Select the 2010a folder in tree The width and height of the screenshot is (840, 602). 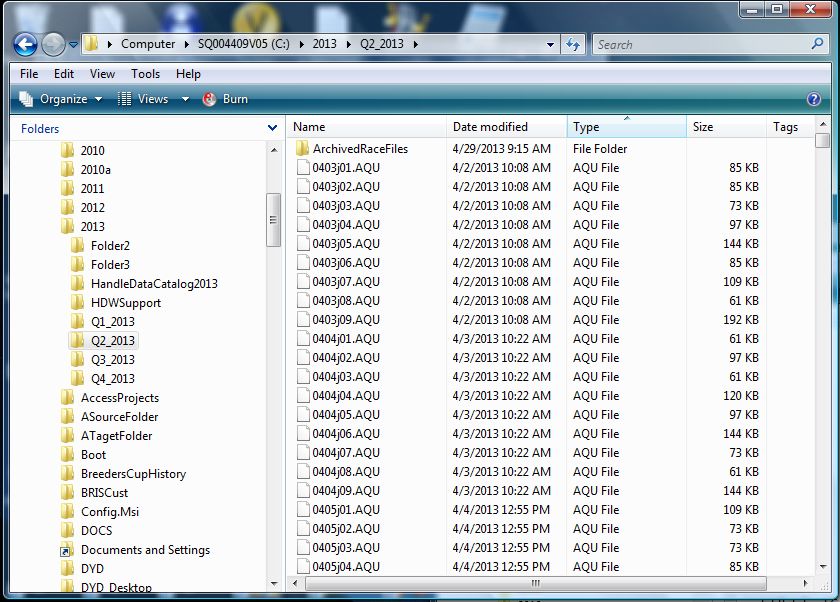coord(95,170)
